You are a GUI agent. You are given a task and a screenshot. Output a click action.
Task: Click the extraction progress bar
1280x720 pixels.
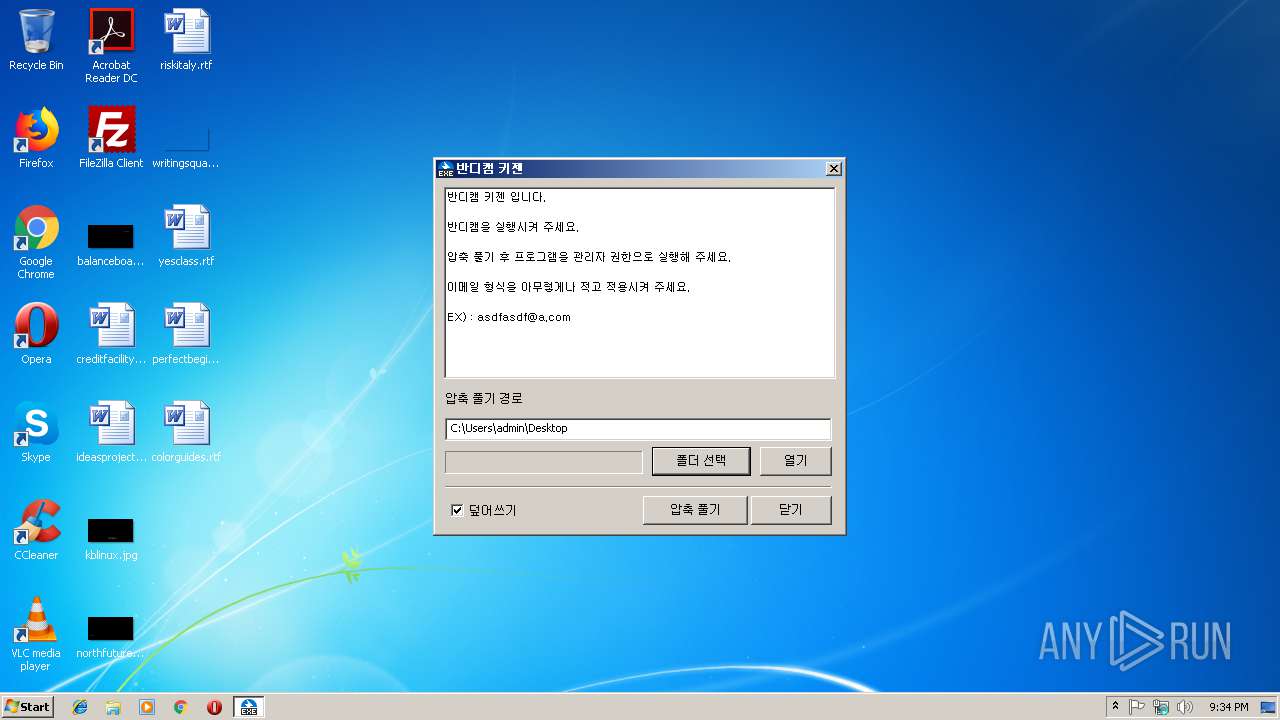(544, 462)
